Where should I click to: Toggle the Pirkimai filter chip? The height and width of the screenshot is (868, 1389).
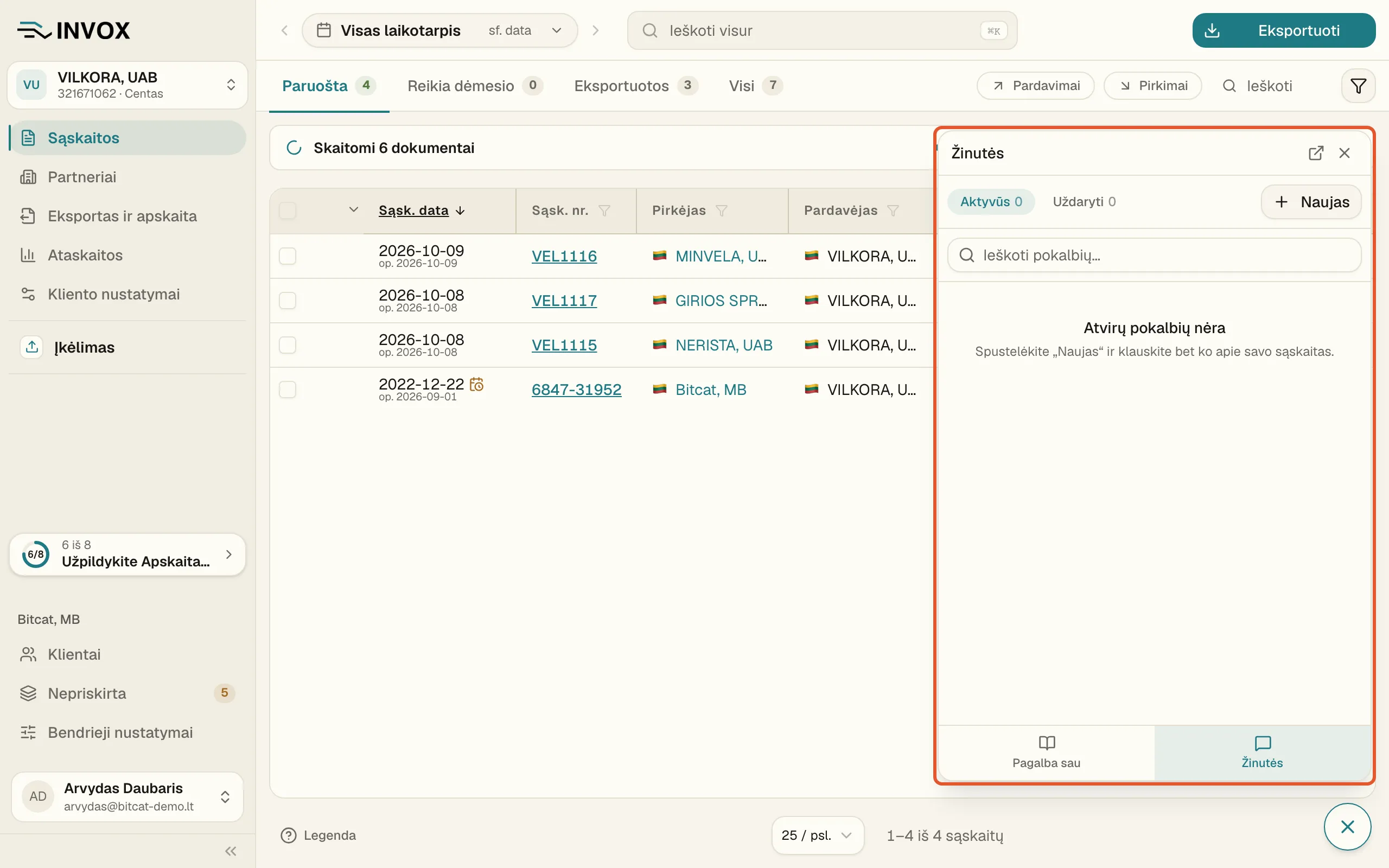[1152, 86]
